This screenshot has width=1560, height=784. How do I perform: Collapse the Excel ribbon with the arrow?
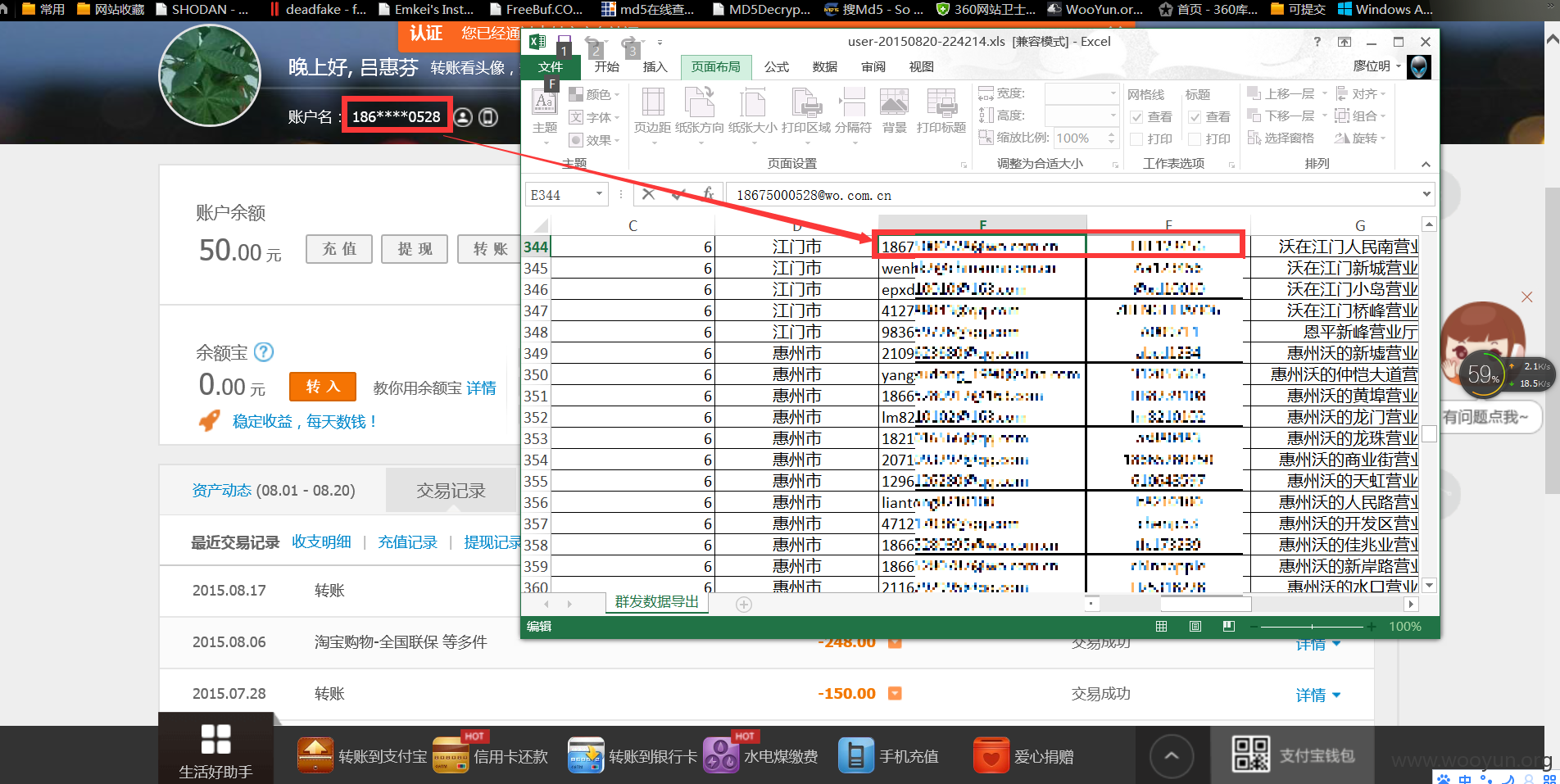(1426, 165)
